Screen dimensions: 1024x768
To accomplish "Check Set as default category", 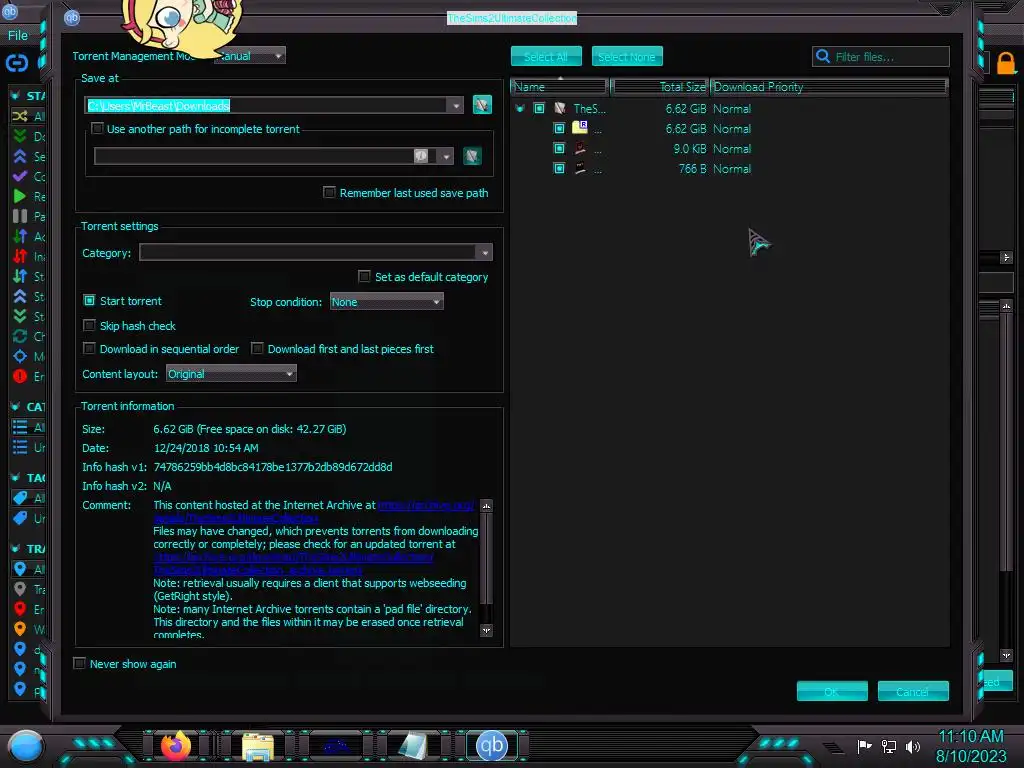I will (364, 277).
